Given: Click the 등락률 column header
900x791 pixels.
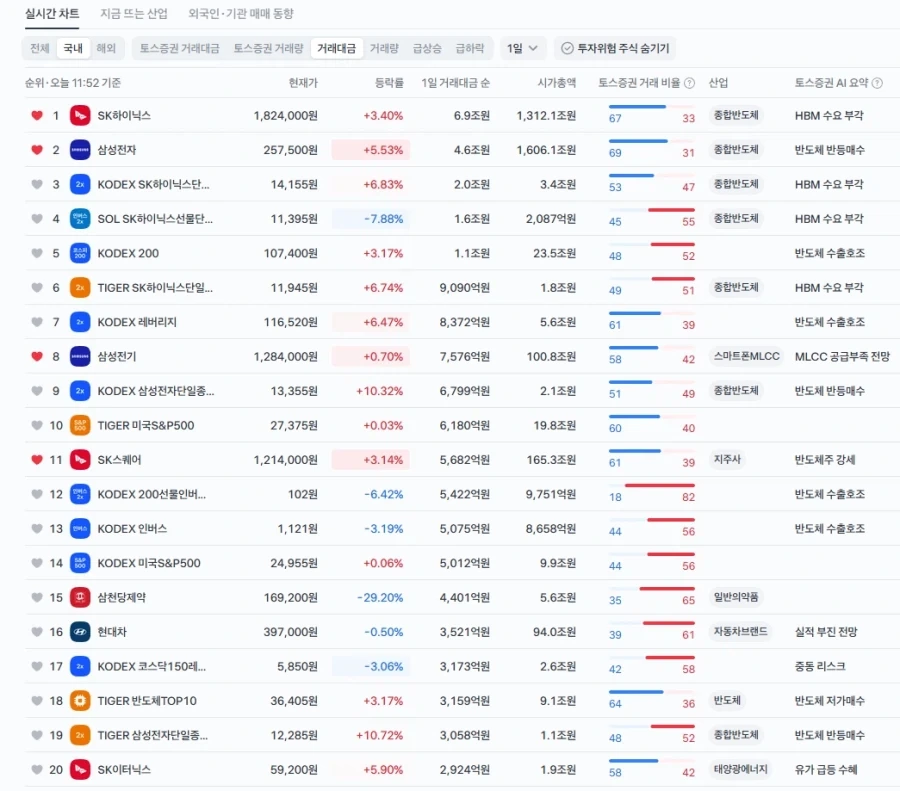Looking at the screenshot, I should coord(389,83).
